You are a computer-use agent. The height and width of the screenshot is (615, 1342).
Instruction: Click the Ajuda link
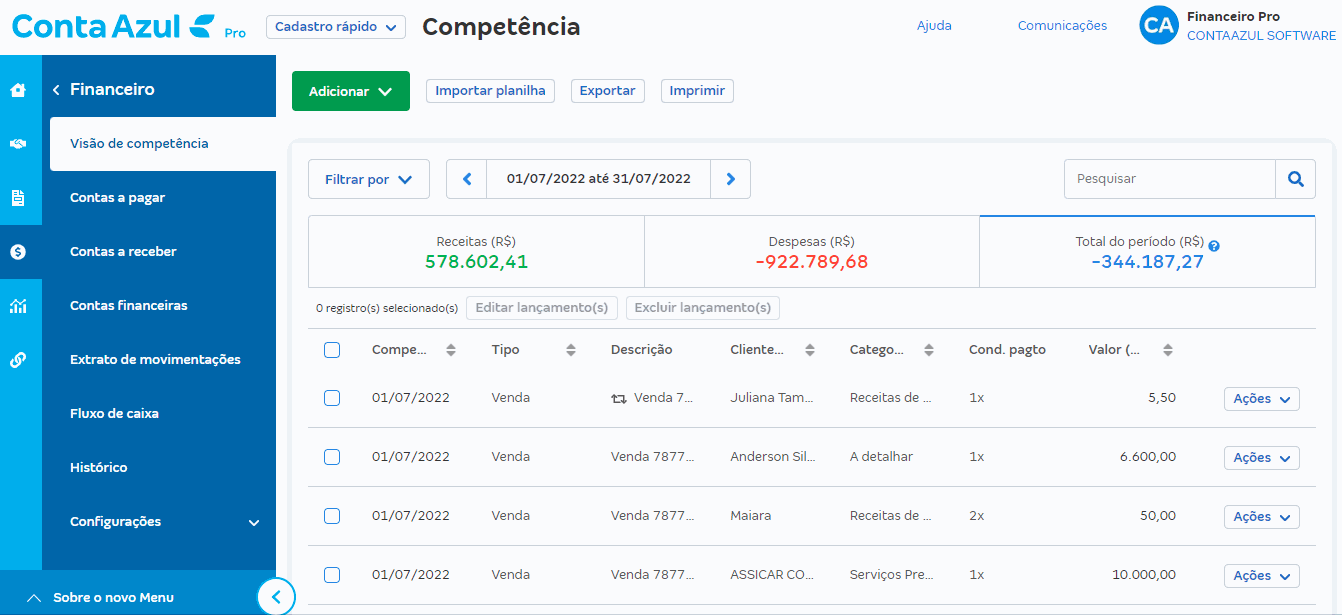pos(934,26)
